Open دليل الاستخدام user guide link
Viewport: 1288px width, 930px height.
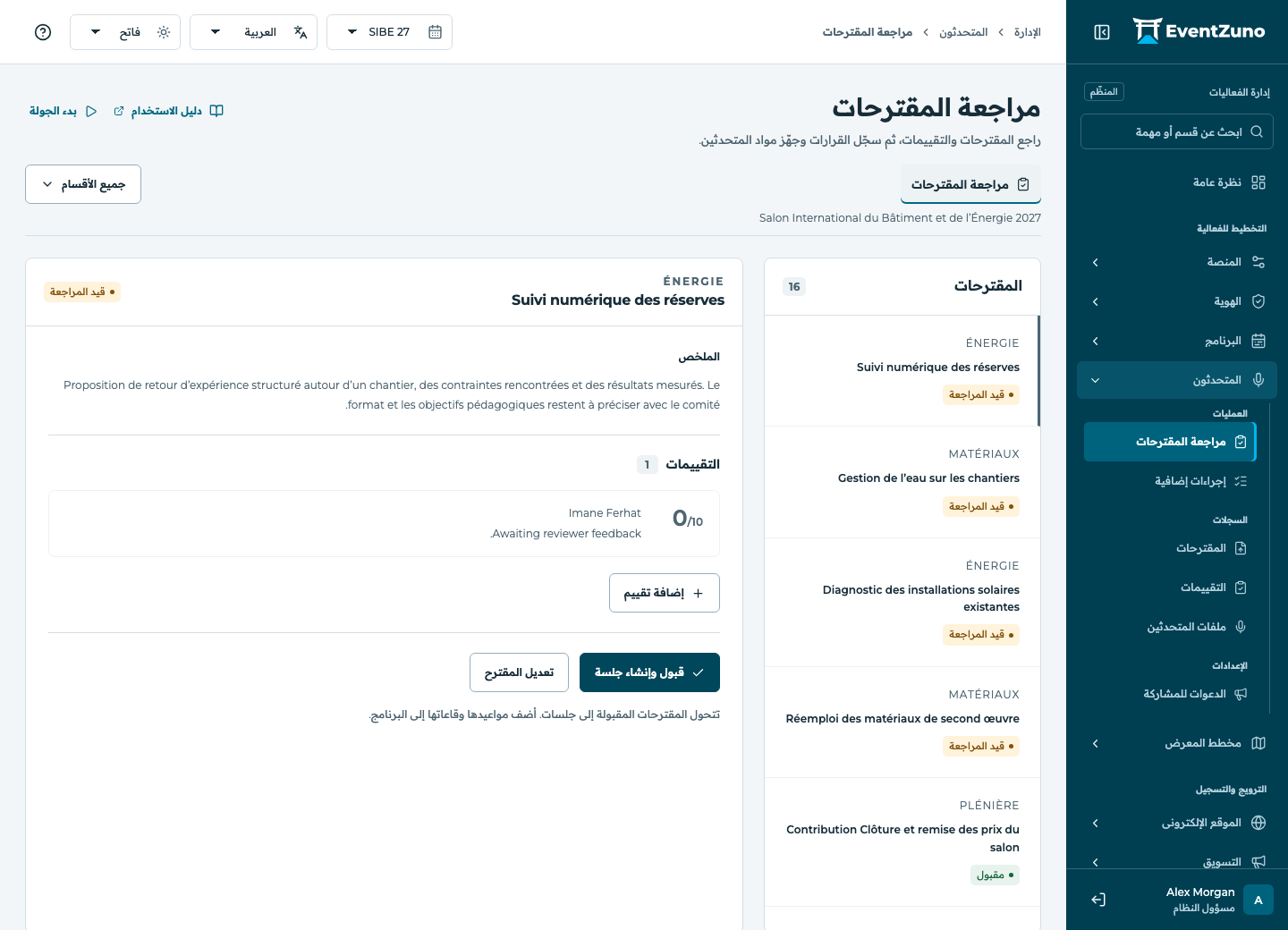[168, 111]
